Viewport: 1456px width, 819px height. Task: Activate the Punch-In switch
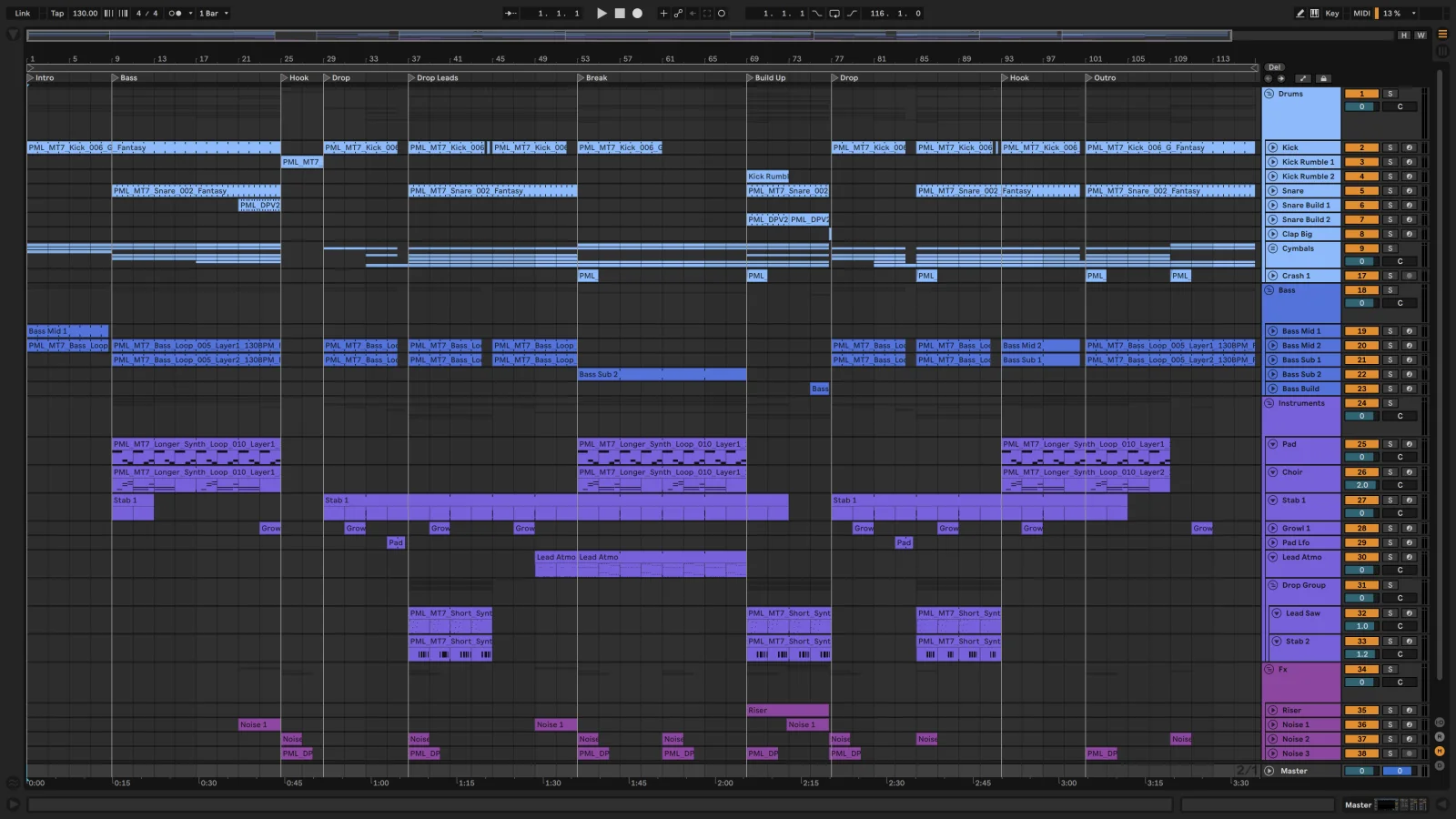817,14
